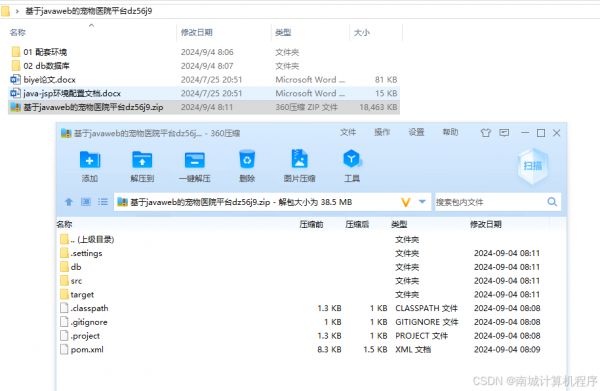
Task: Click the 360压缩 app icon in title bar
Action: pyautogui.click(x=66, y=133)
